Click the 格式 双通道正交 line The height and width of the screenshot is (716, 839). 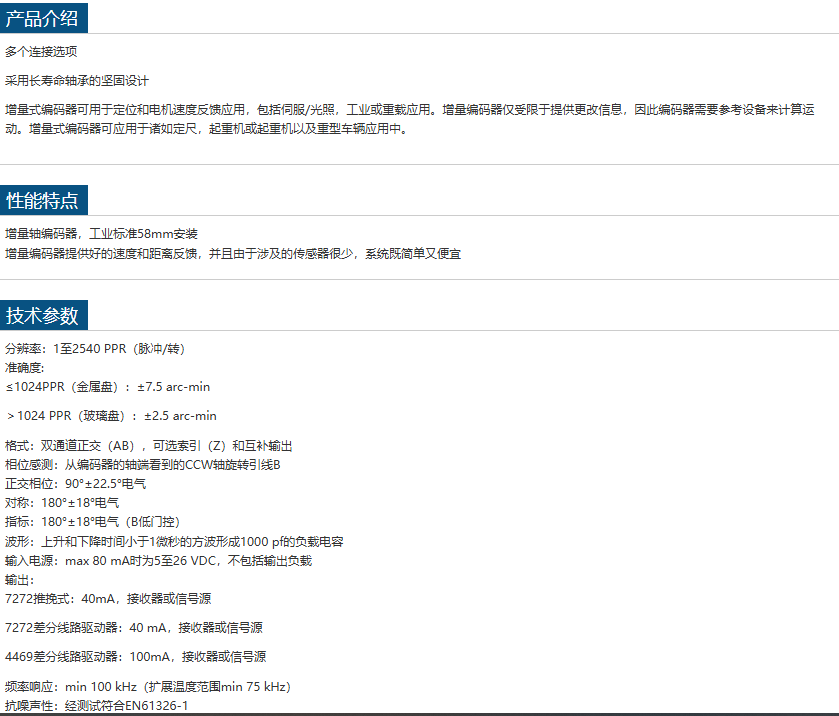point(148,445)
